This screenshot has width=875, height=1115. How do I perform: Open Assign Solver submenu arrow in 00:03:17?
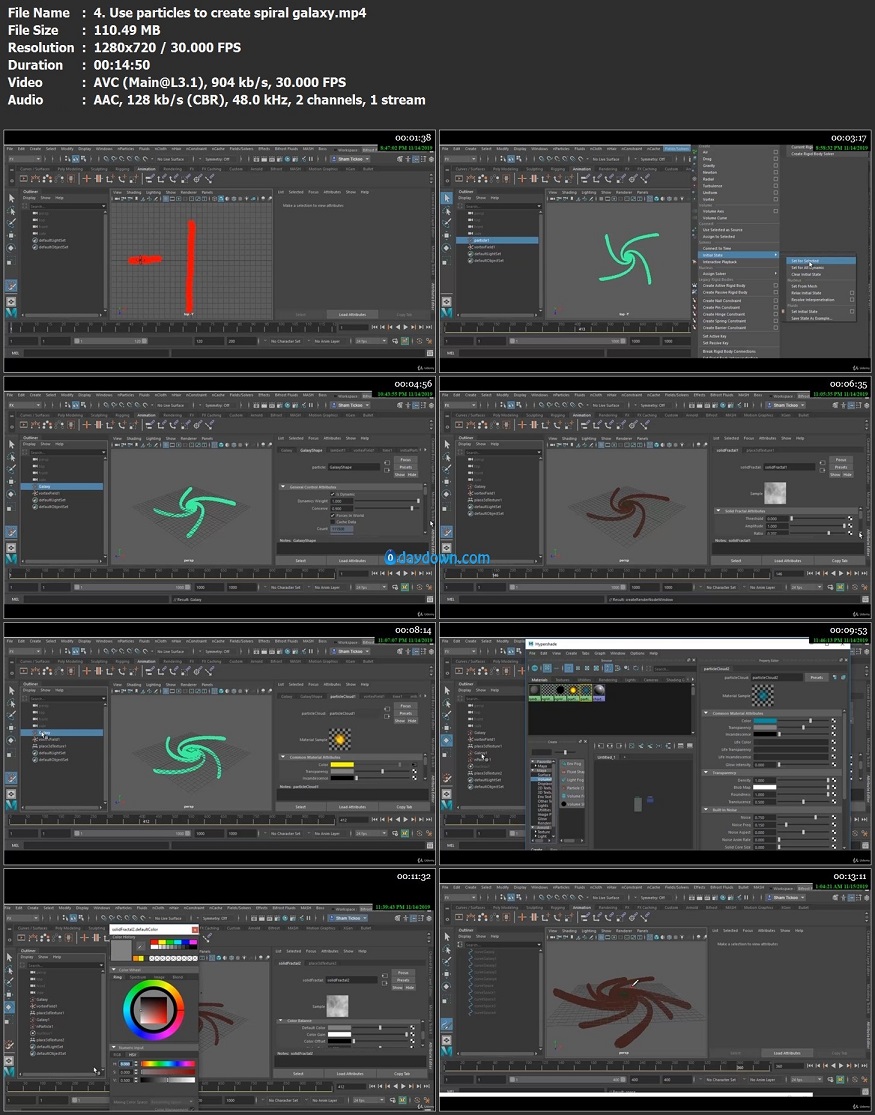(x=775, y=273)
